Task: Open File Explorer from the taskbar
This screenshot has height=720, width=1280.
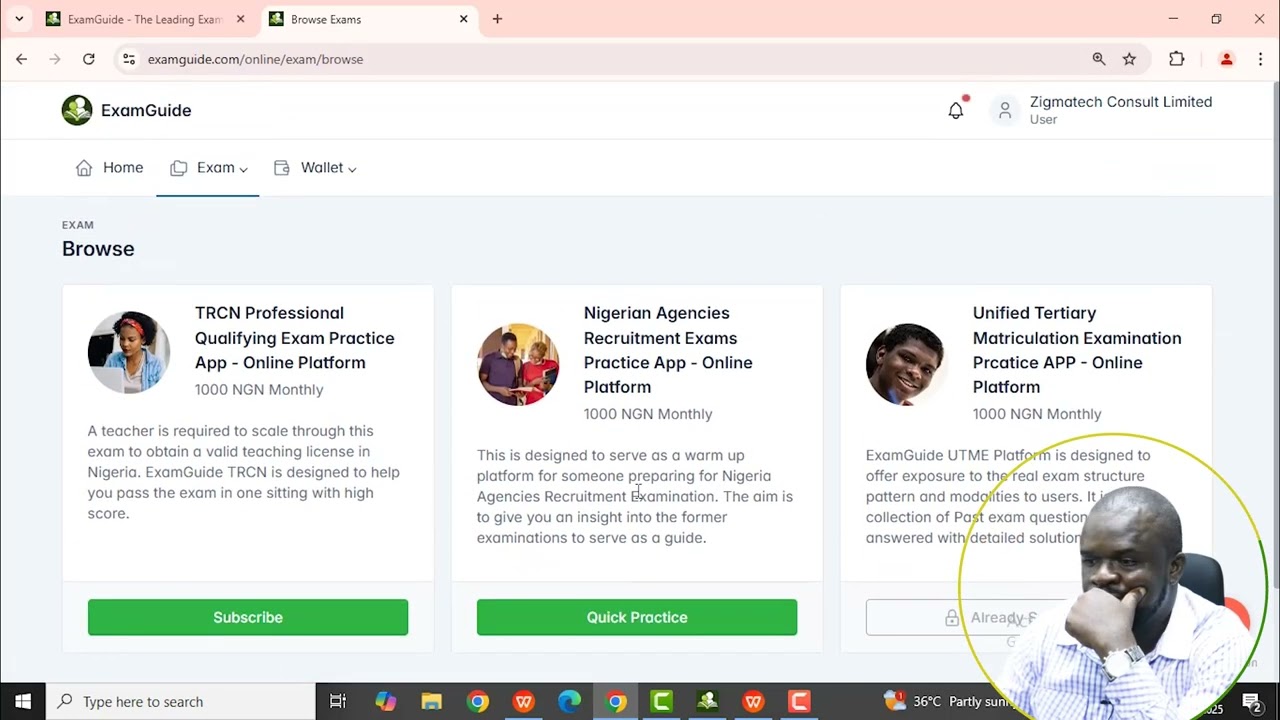Action: pyautogui.click(x=431, y=701)
